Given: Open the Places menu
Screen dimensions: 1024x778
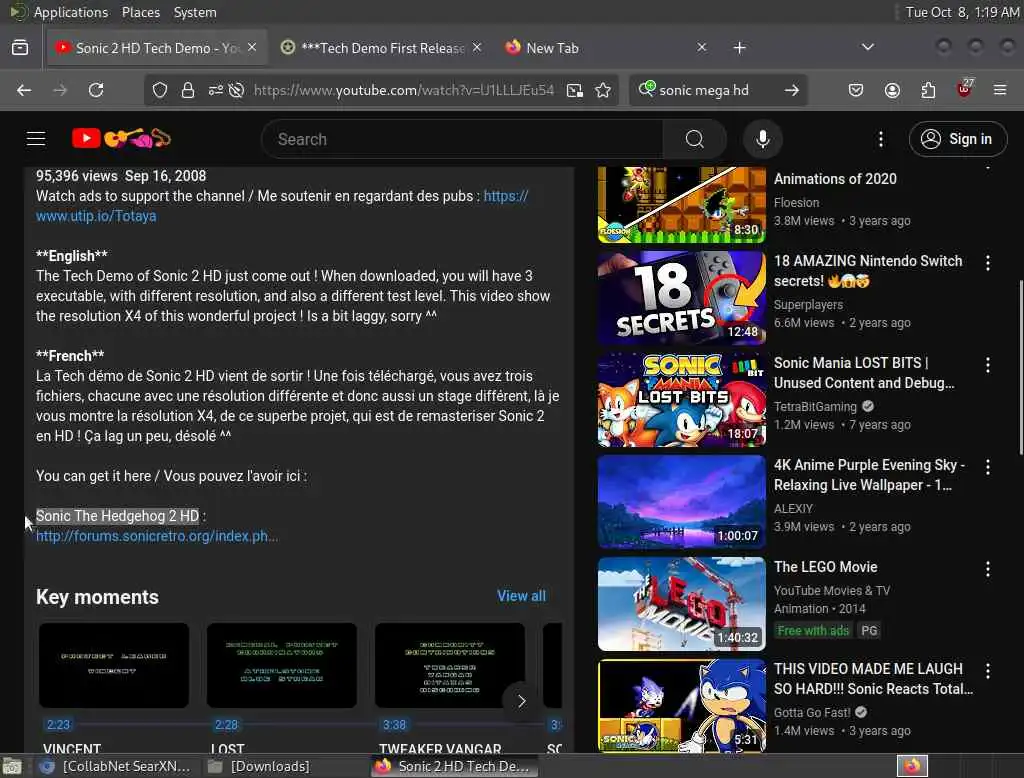Looking at the screenshot, I should (140, 12).
